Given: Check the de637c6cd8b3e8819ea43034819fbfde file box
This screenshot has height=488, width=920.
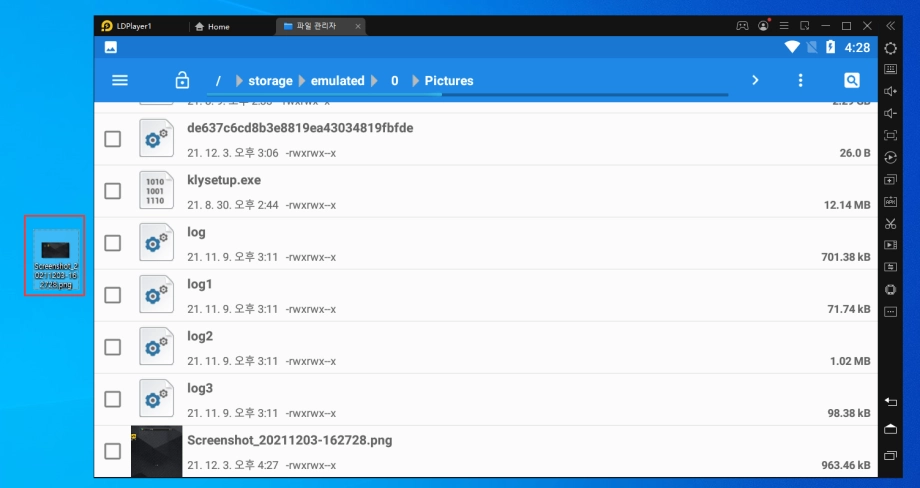Looking at the screenshot, I should [x=113, y=139].
